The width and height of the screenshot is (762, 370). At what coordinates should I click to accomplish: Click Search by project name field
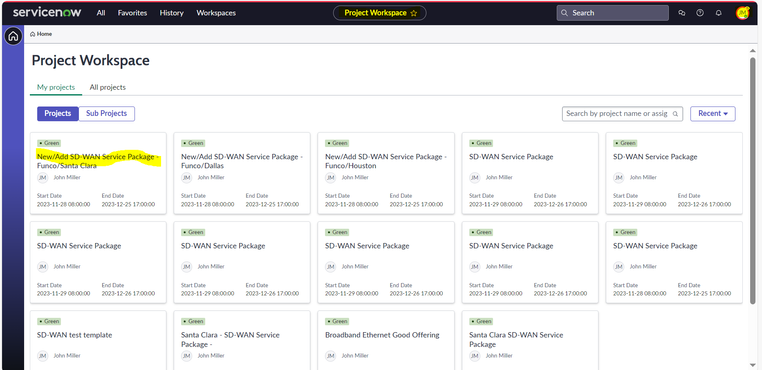pyautogui.click(x=622, y=114)
